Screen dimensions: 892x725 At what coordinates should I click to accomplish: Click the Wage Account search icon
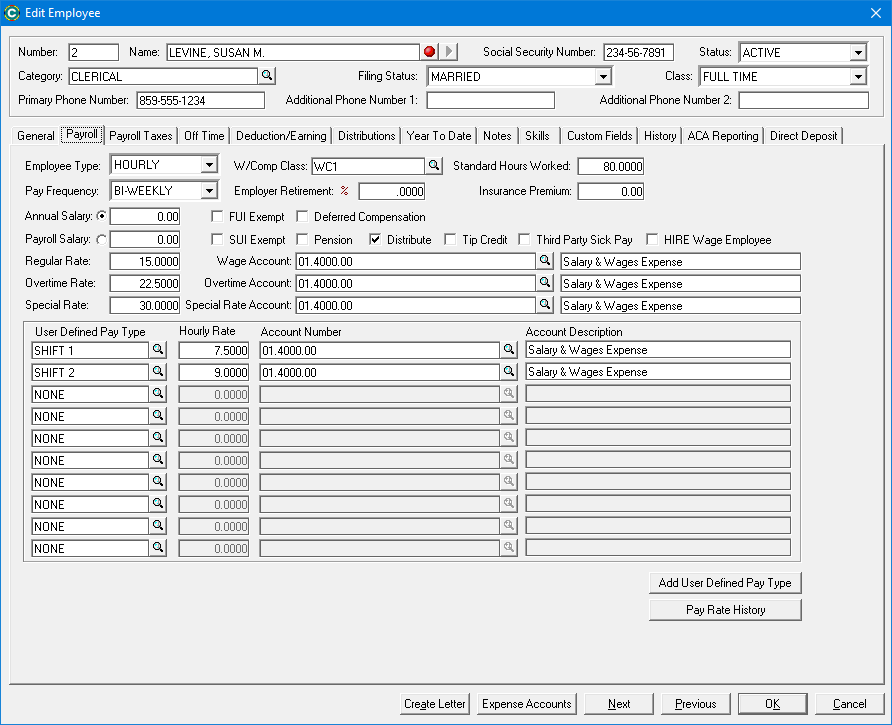click(x=544, y=261)
